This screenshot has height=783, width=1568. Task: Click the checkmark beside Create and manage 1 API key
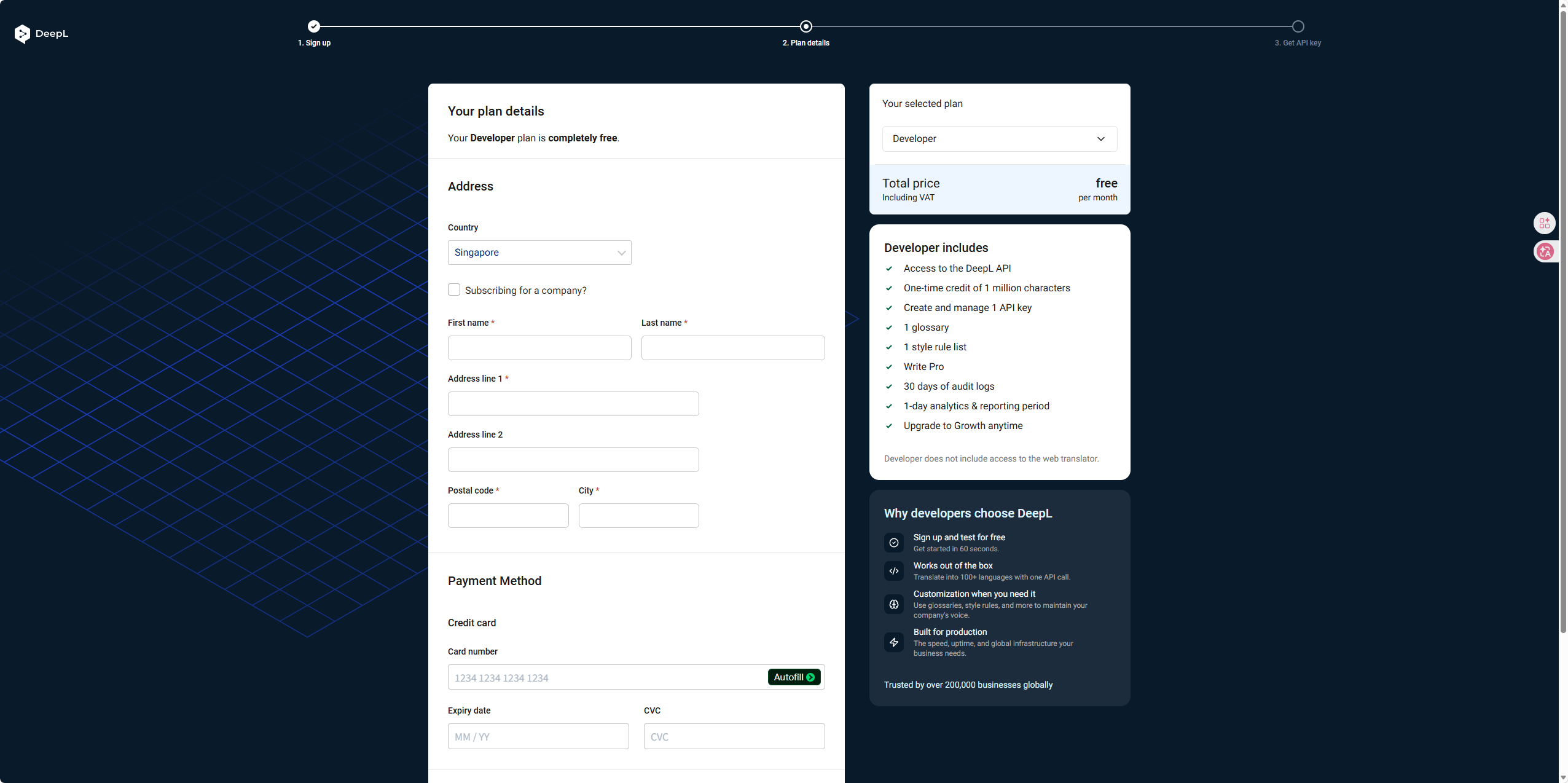(889, 308)
